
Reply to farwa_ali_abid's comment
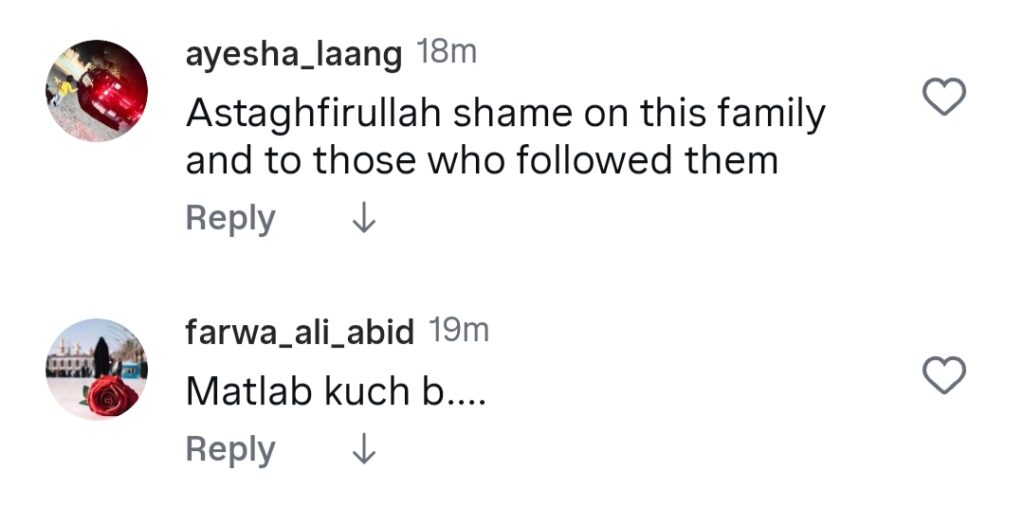pyautogui.click(x=230, y=451)
